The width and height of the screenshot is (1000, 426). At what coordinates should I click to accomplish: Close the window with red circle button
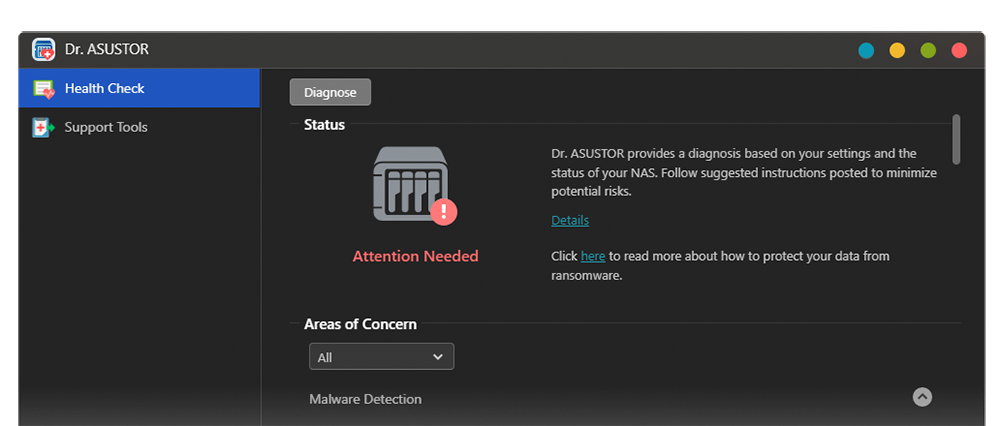(x=959, y=50)
